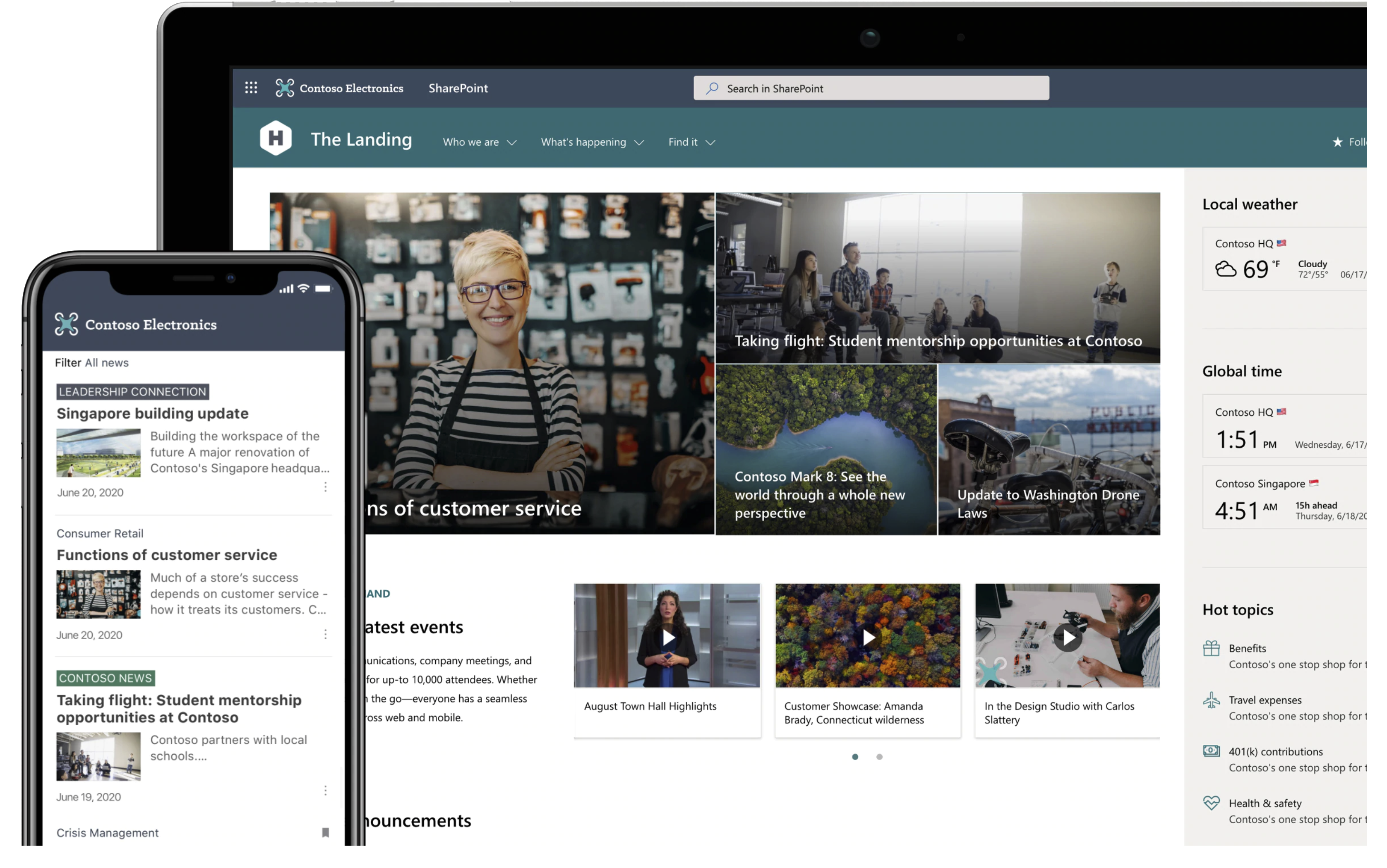
Task: Open Contoso Mark 8 hero tile
Action: [826, 449]
